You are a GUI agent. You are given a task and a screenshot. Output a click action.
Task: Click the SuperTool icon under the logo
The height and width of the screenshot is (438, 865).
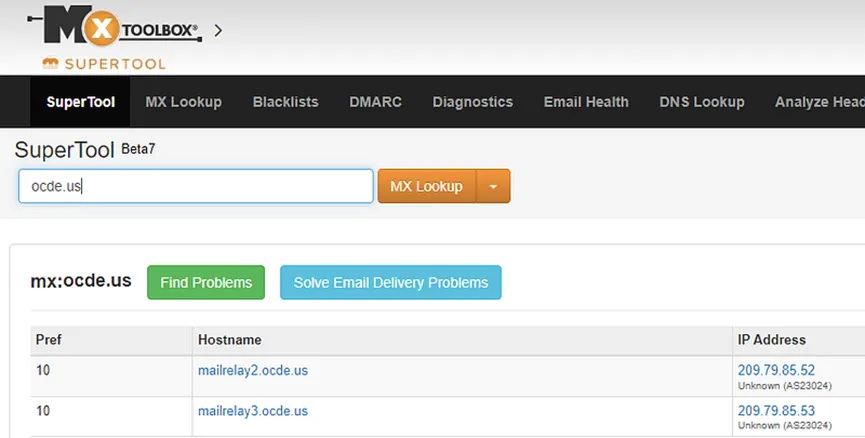(50, 63)
